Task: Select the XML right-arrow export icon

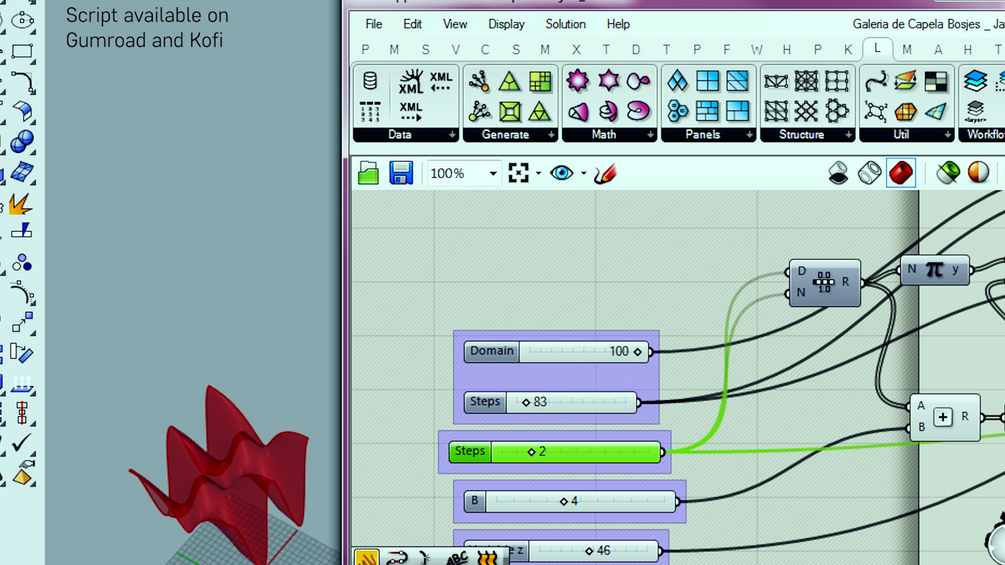Action: pyautogui.click(x=411, y=111)
